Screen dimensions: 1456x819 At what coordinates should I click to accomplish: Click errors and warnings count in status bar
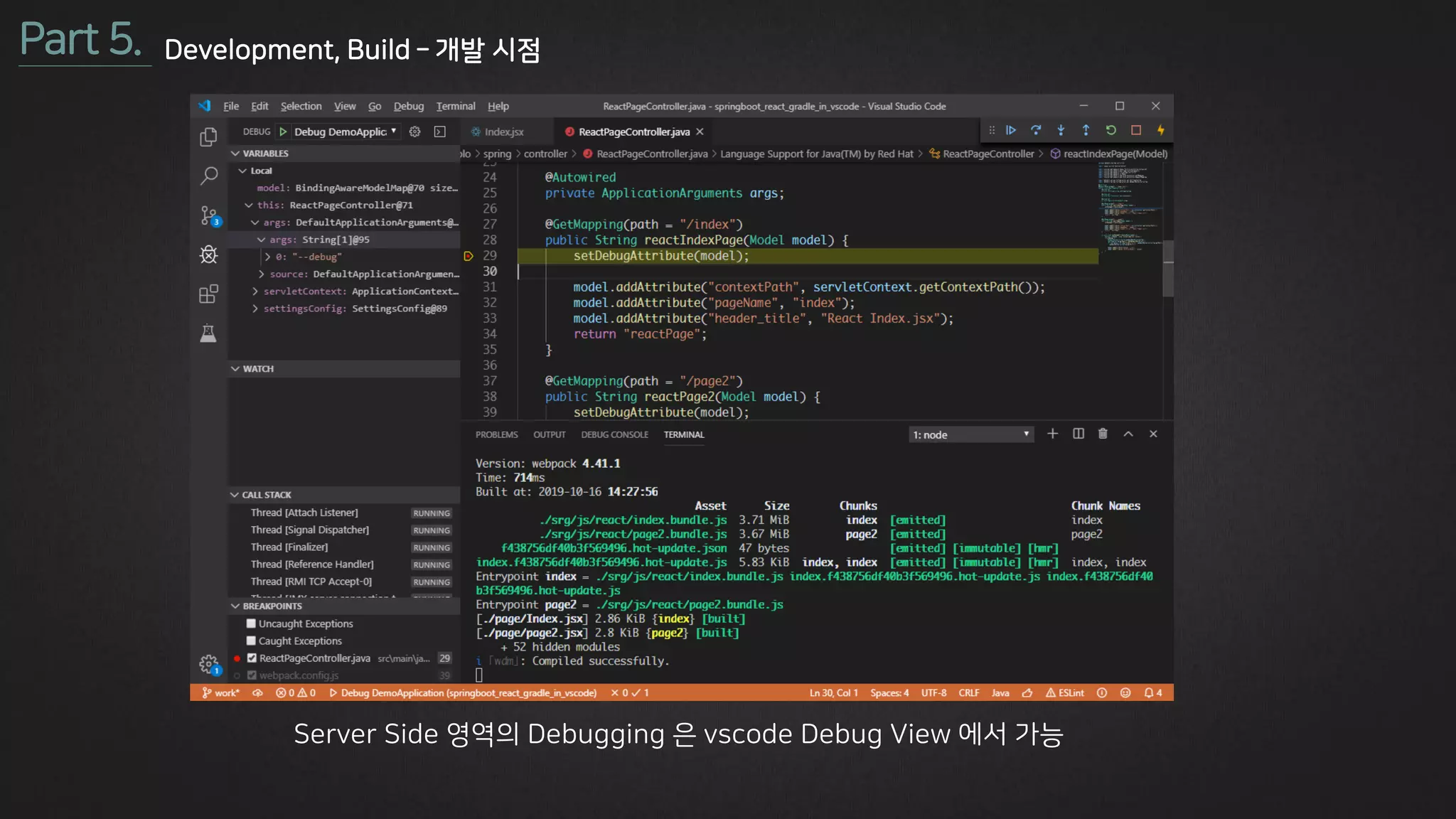(x=296, y=692)
